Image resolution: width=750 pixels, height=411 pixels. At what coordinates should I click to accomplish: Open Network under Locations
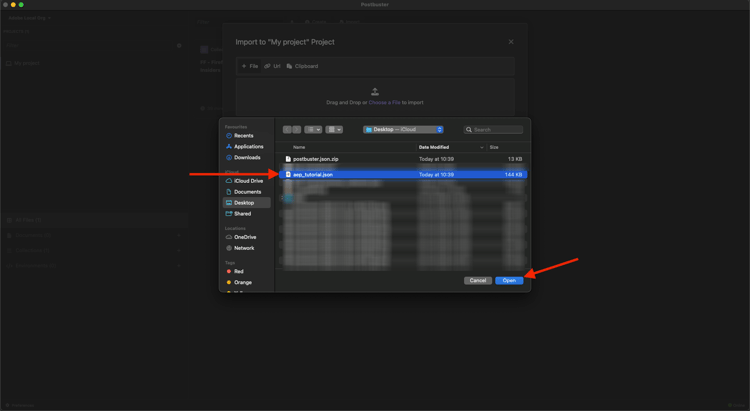pos(240,248)
